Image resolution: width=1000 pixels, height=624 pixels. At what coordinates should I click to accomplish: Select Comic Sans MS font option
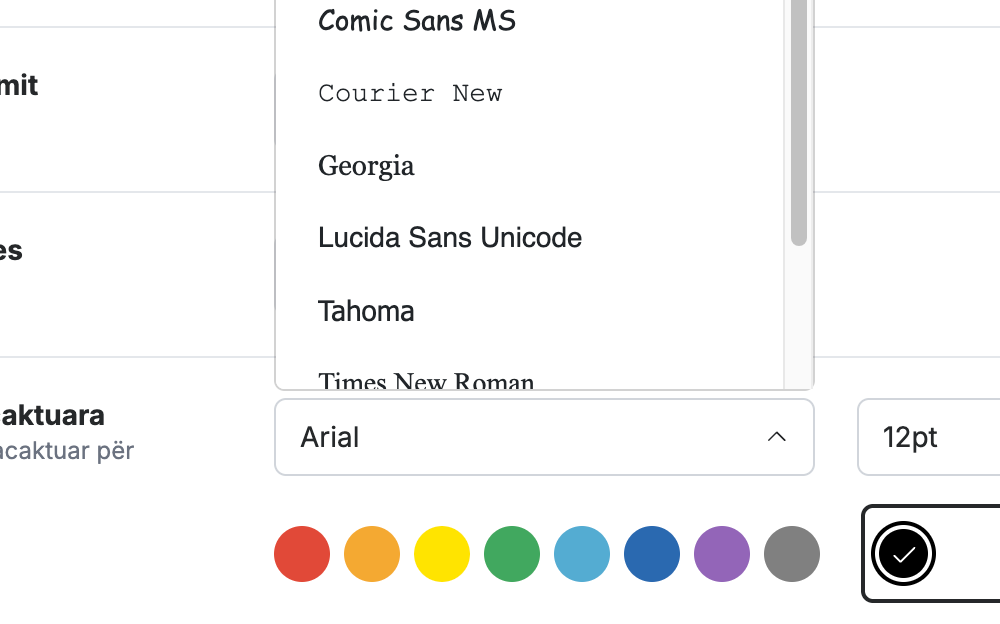tap(529, 21)
